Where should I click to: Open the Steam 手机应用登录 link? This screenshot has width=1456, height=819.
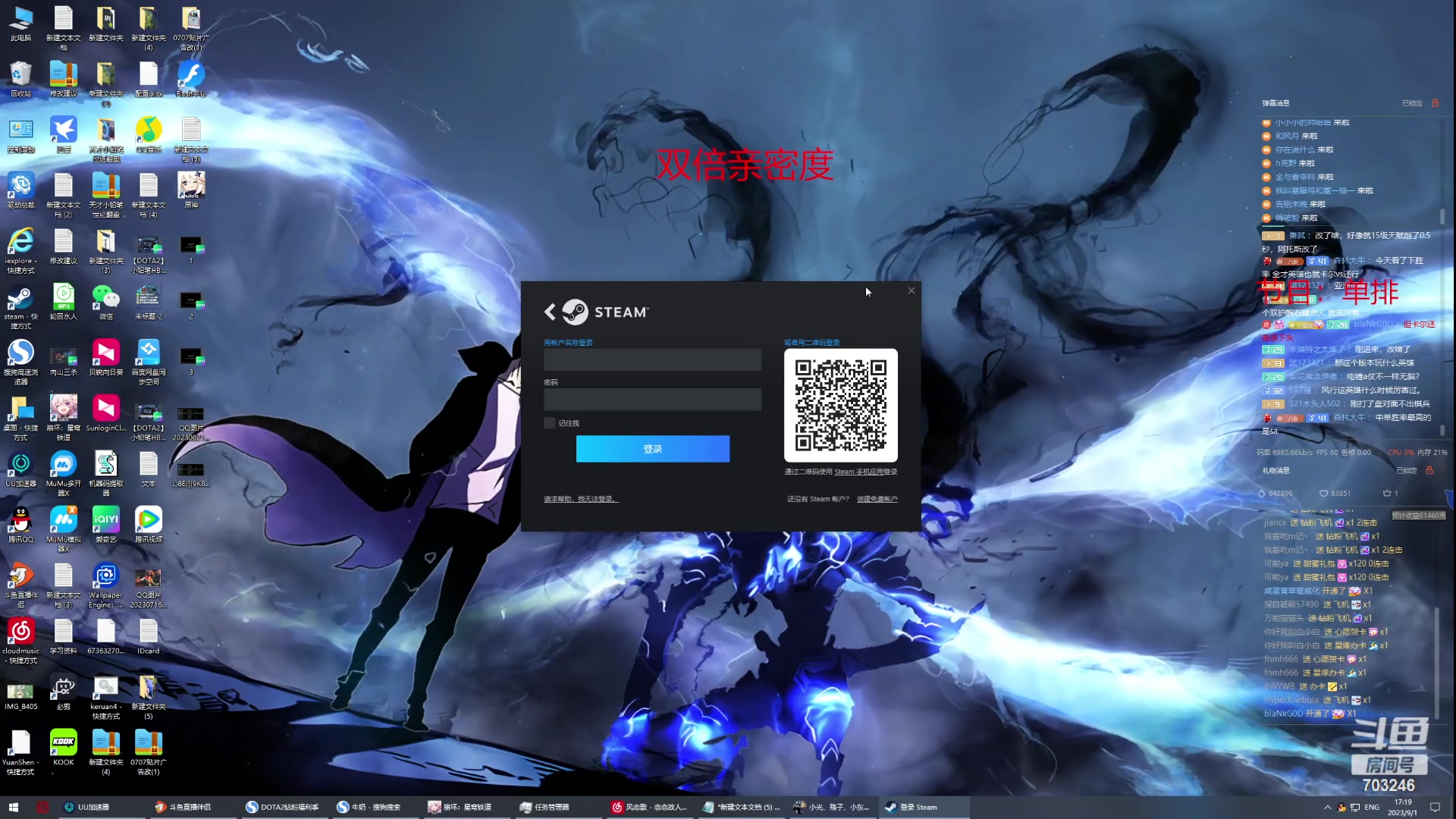pos(866,472)
